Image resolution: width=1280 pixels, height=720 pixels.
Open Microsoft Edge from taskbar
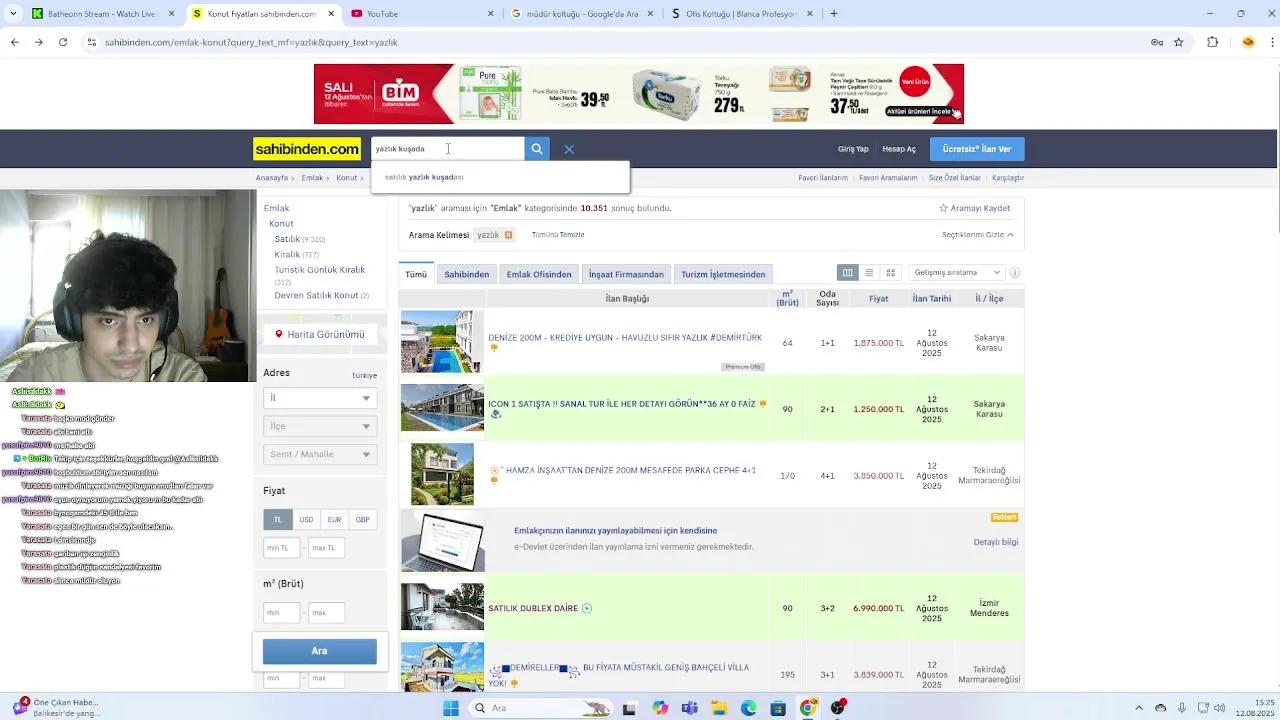click(x=748, y=708)
